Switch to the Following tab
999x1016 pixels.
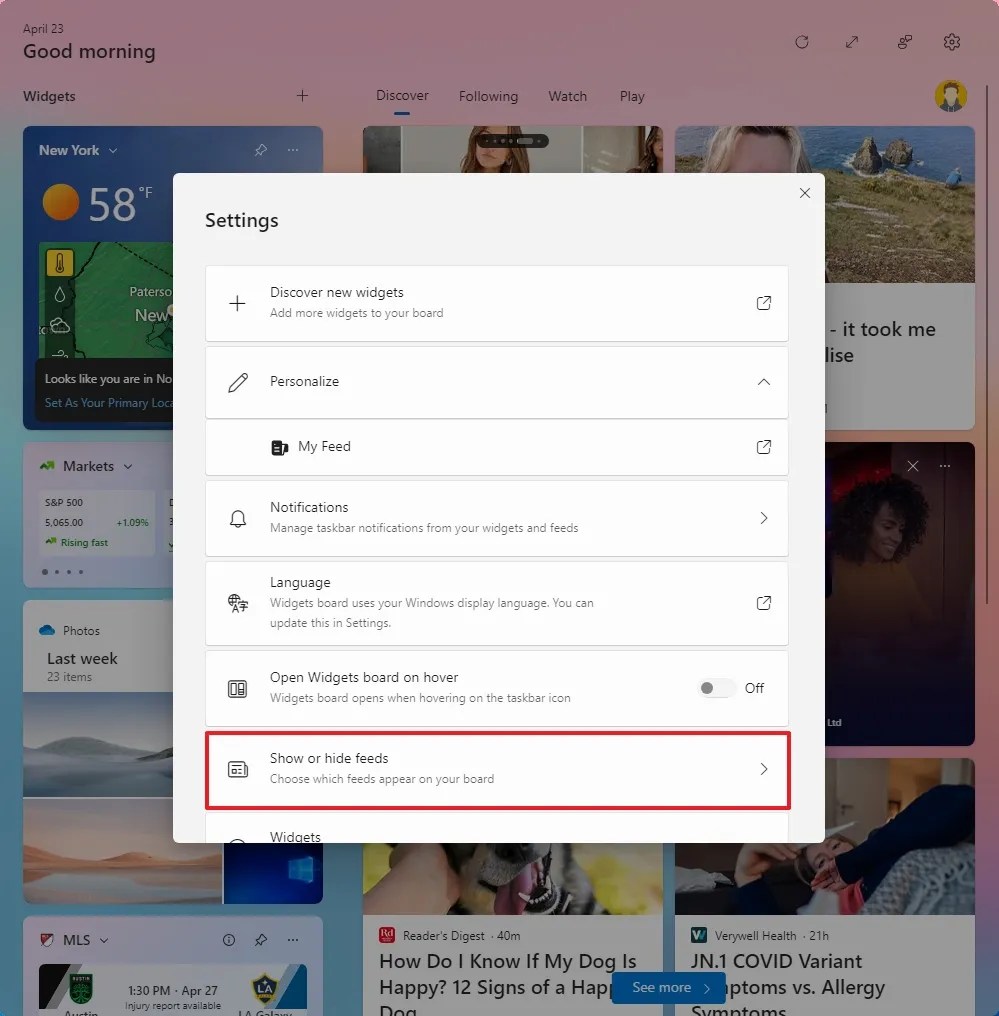488,96
